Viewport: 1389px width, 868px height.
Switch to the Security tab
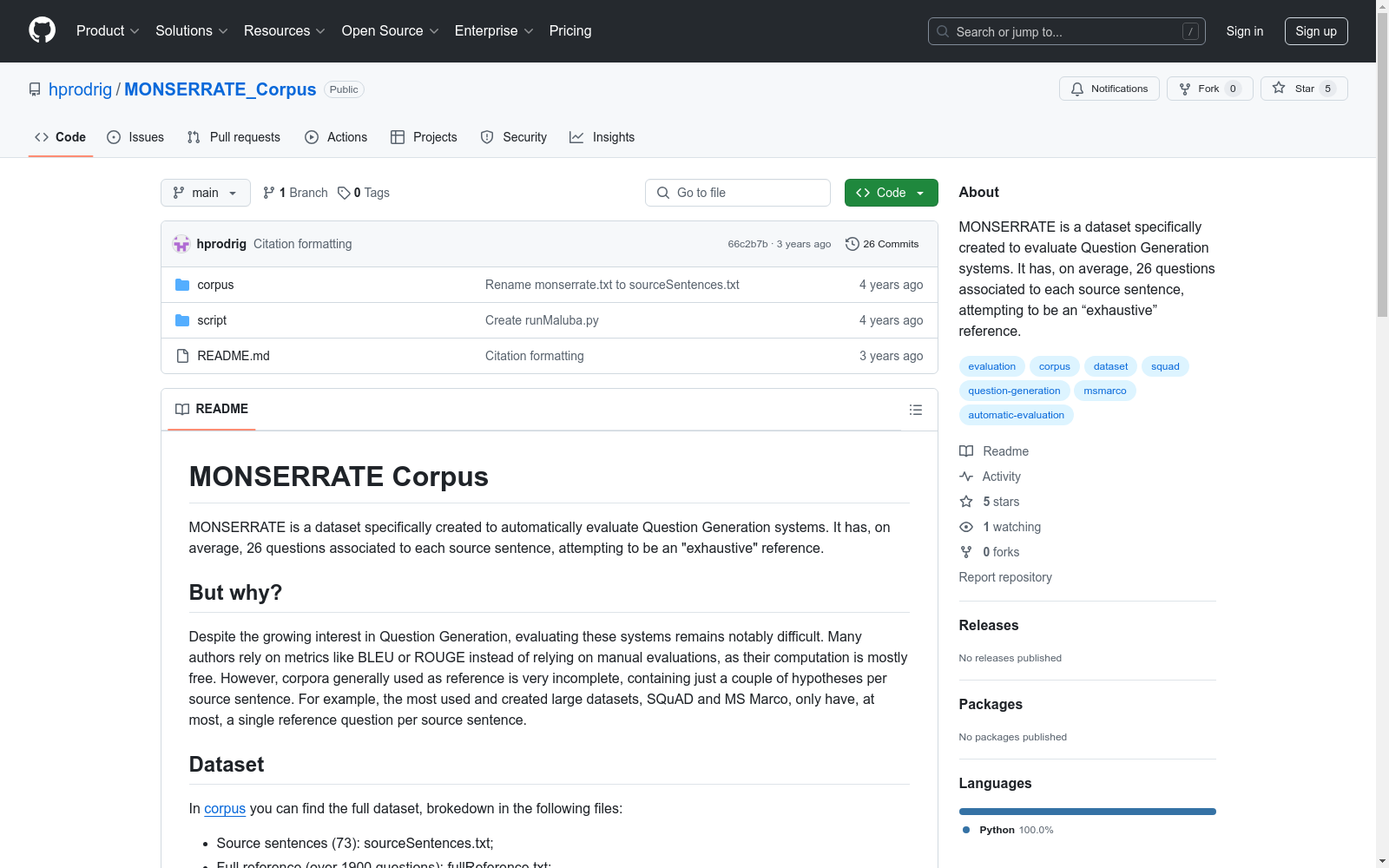coord(514,137)
